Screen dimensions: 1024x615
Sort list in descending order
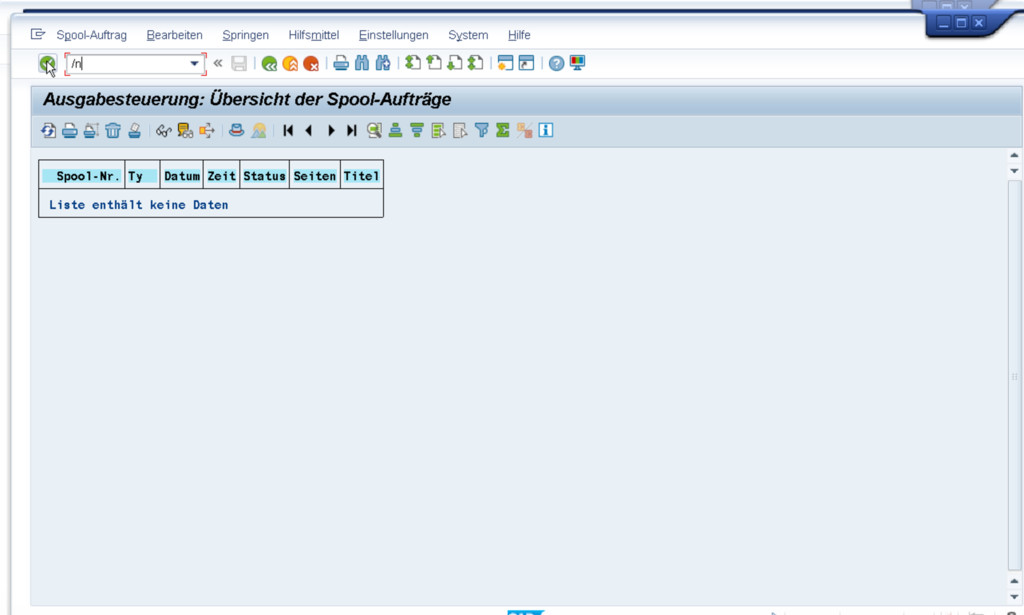tap(417, 130)
